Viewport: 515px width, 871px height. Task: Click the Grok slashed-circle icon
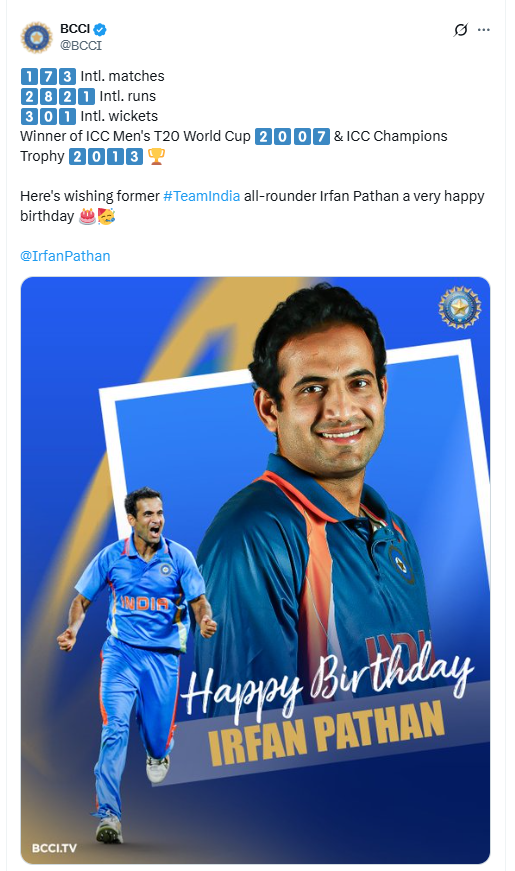tap(461, 29)
